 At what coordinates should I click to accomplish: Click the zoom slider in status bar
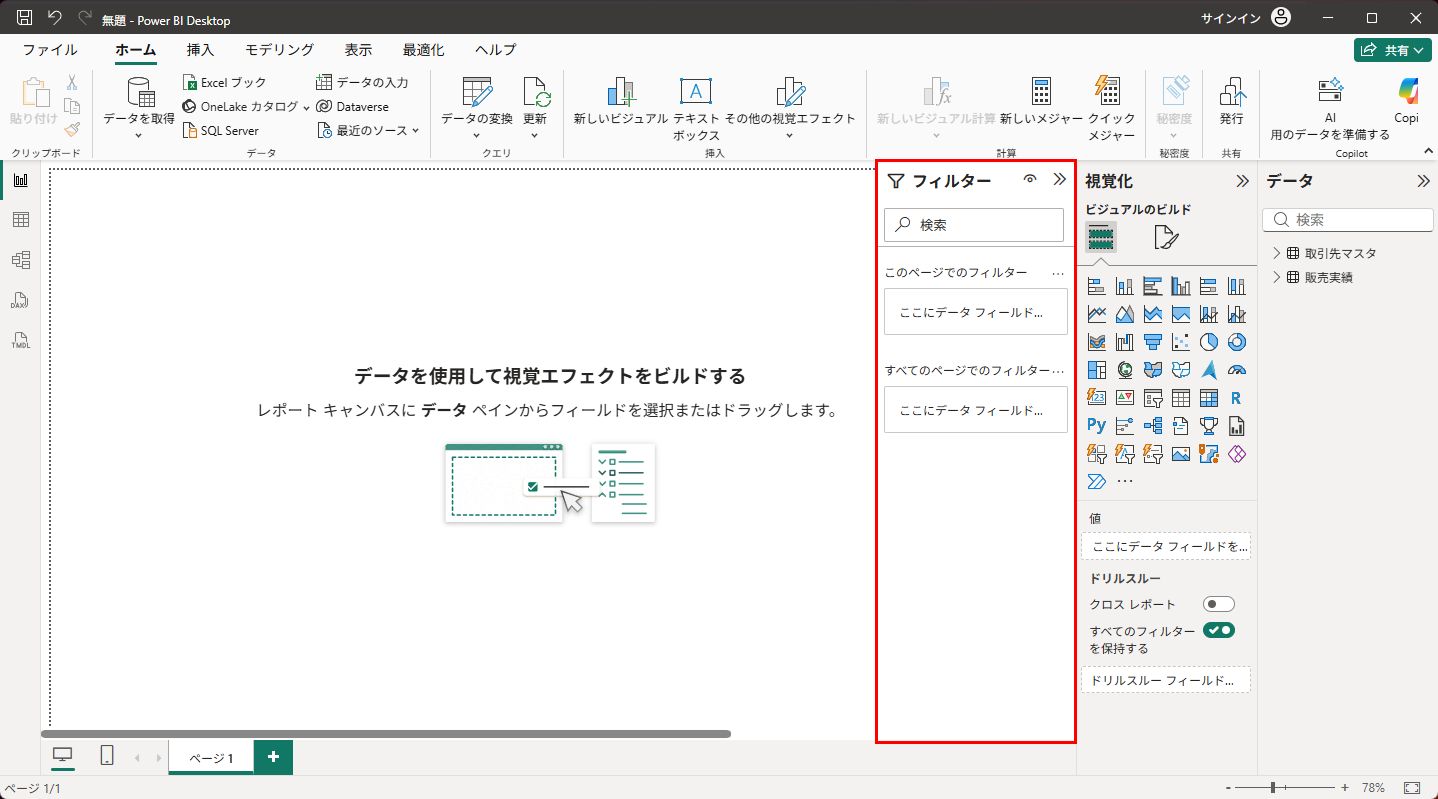pos(1287,788)
